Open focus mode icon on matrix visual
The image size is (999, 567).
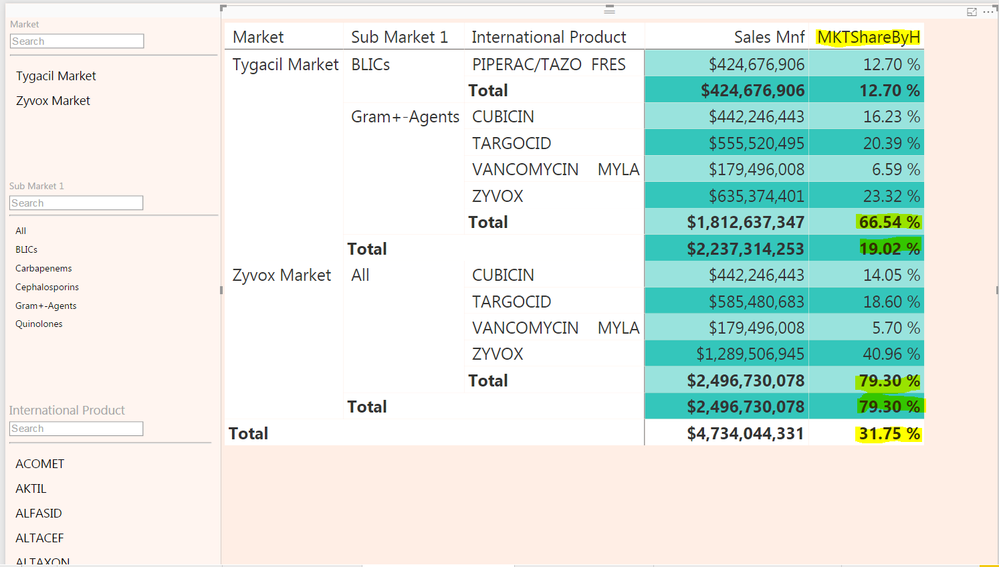point(972,12)
